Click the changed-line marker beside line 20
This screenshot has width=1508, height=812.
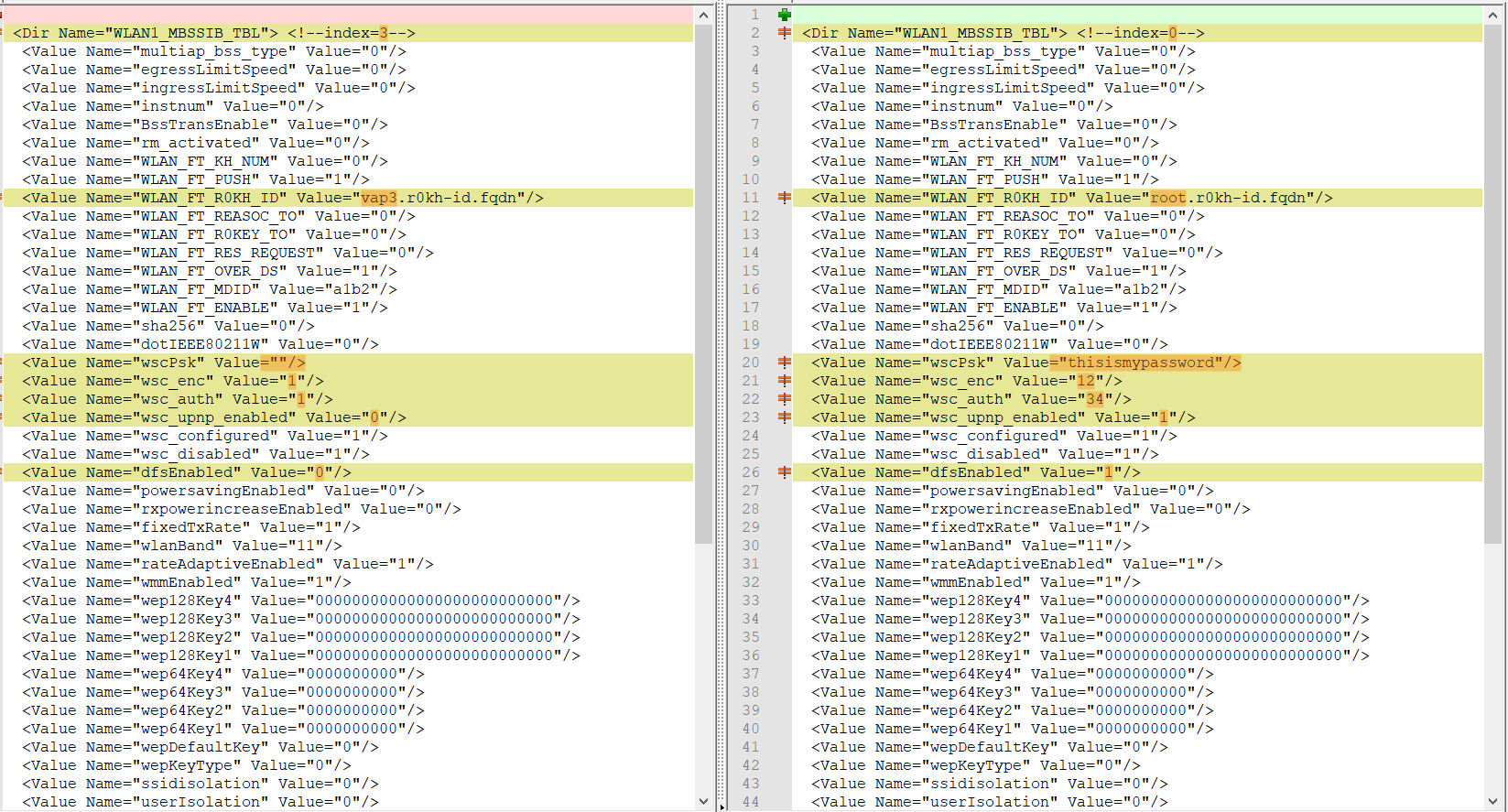coord(784,363)
